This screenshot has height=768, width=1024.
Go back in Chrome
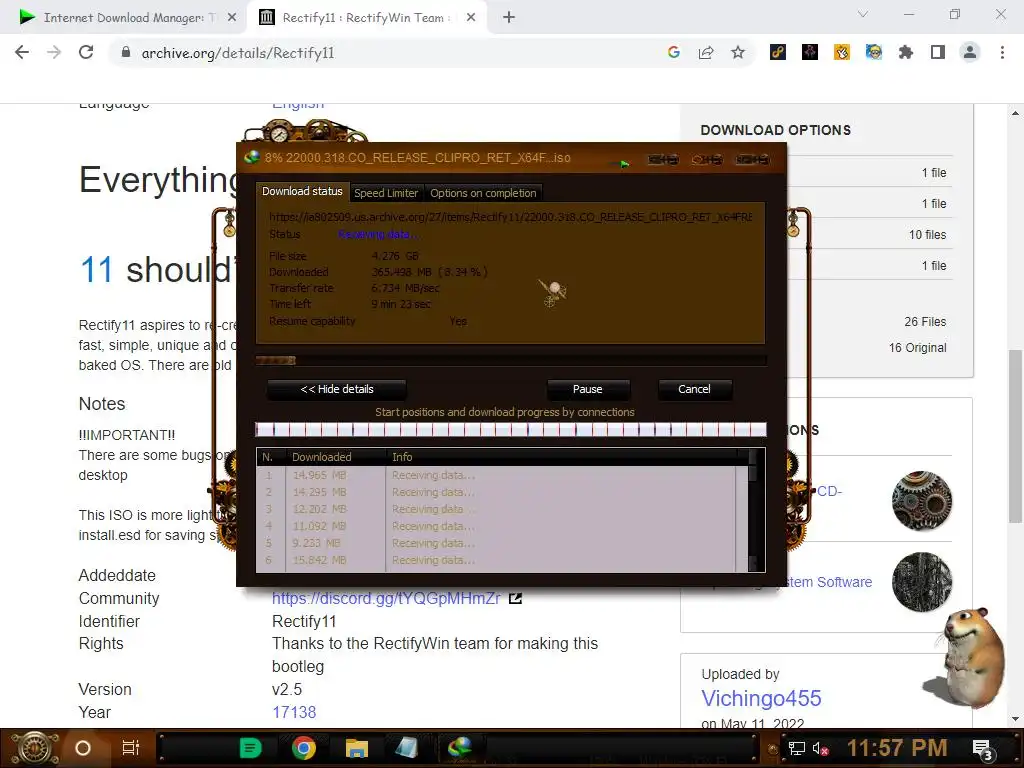(x=22, y=52)
